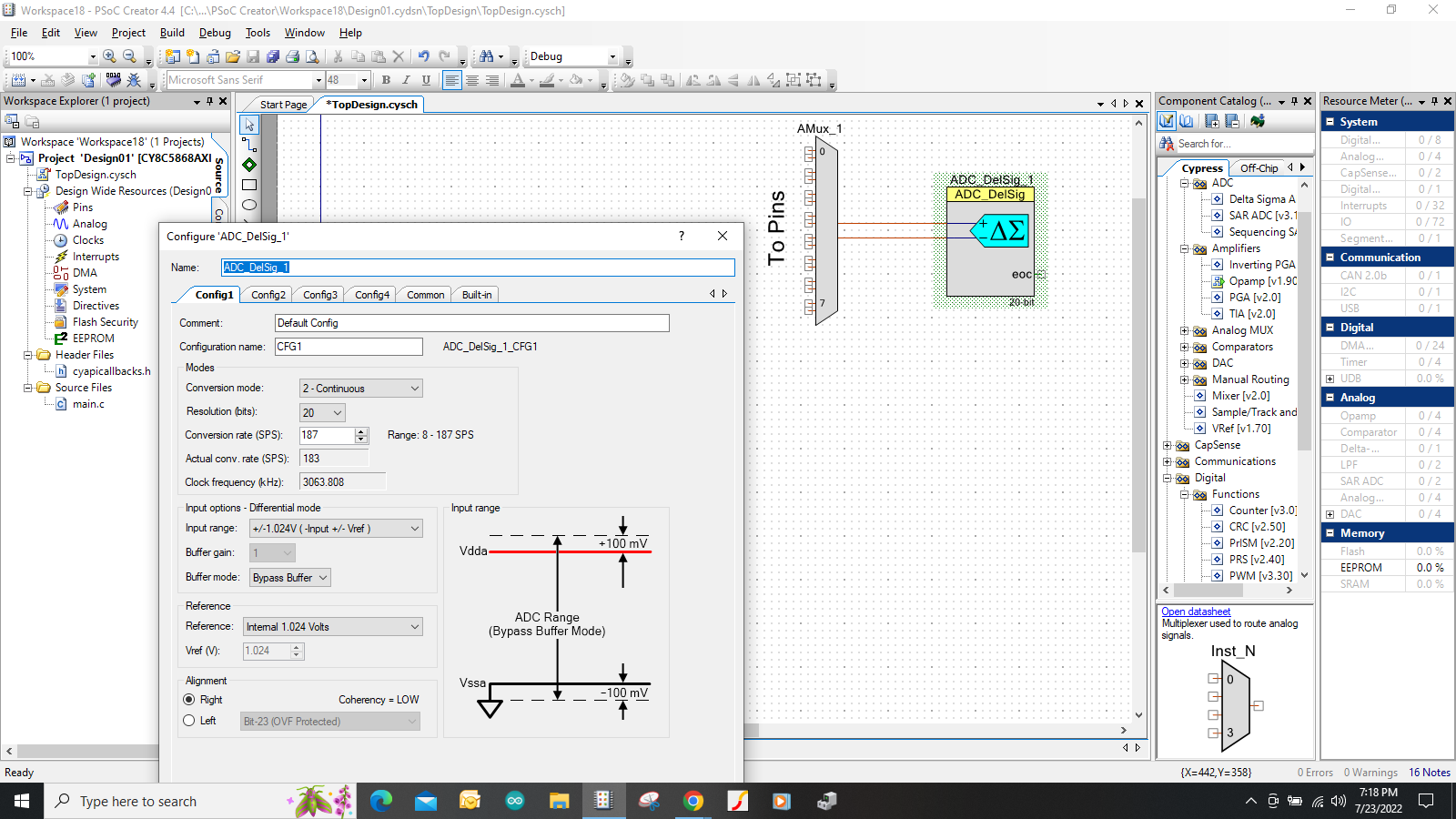Open the Project menu
This screenshot has height=819, width=1456.
(128, 33)
